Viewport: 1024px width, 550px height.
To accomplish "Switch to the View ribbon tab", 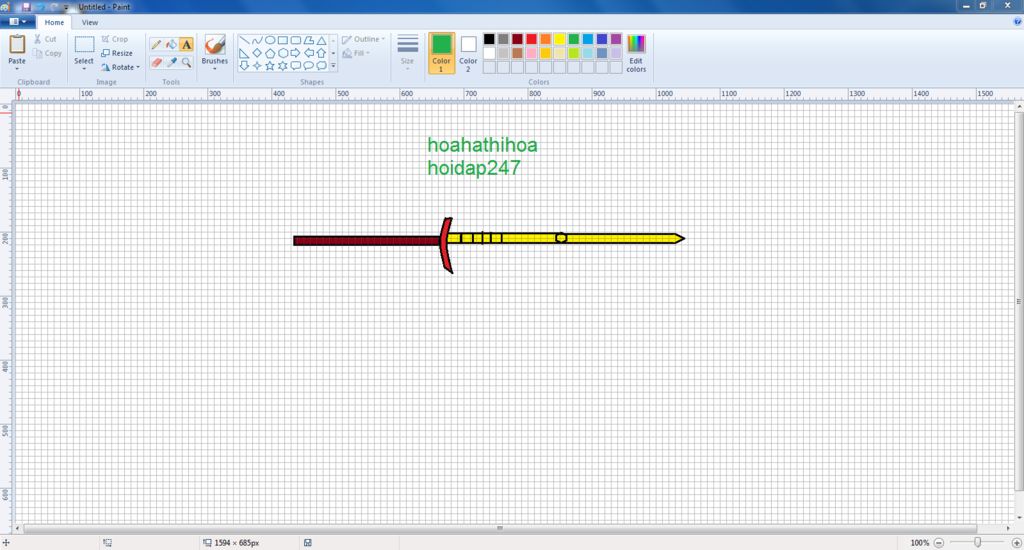I will (x=90, y=22).
